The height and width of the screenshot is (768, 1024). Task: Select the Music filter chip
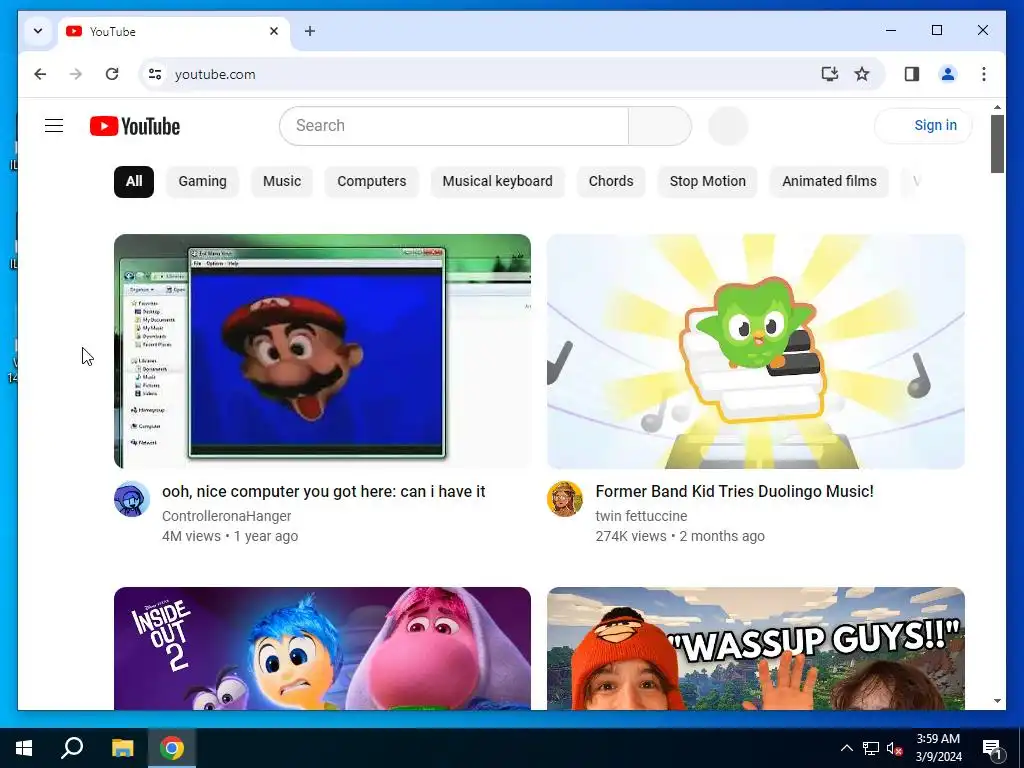[x=282, y=182]
